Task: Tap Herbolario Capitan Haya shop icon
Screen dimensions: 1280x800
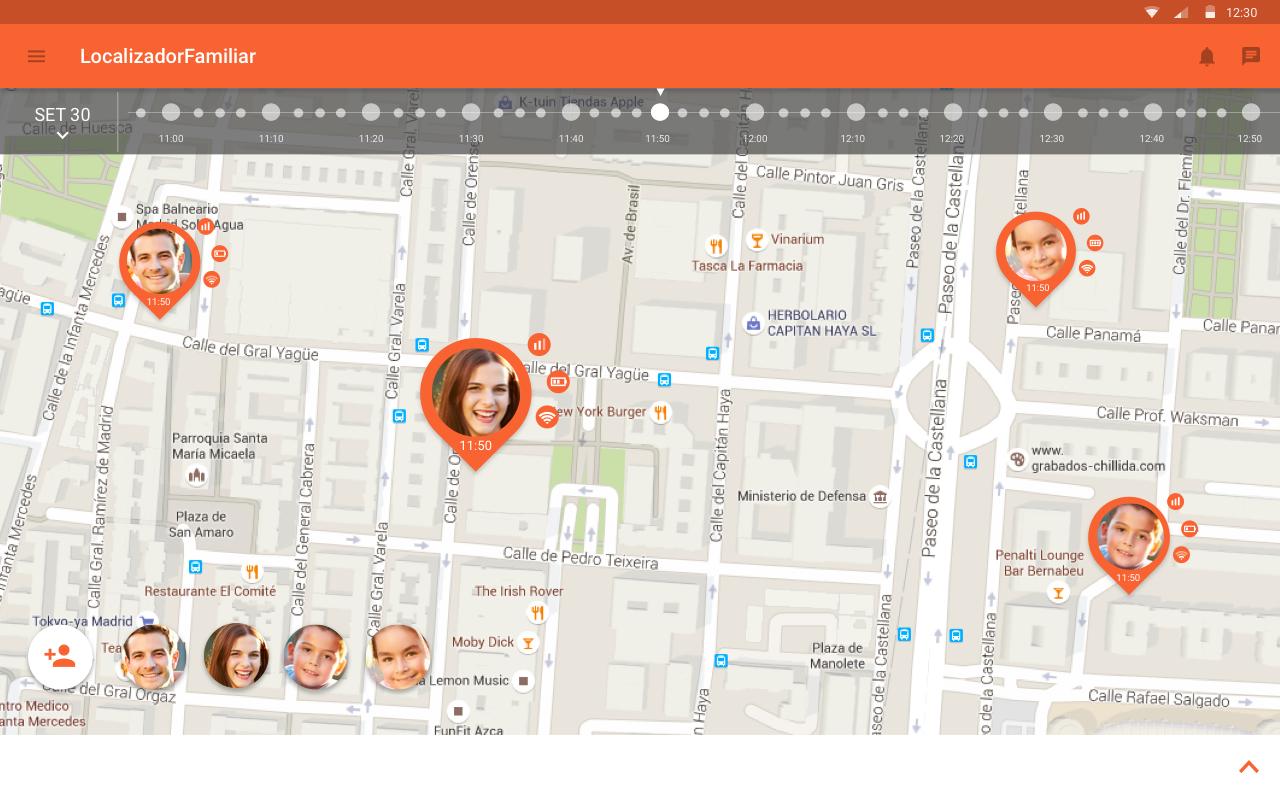Action: [753, 323]
